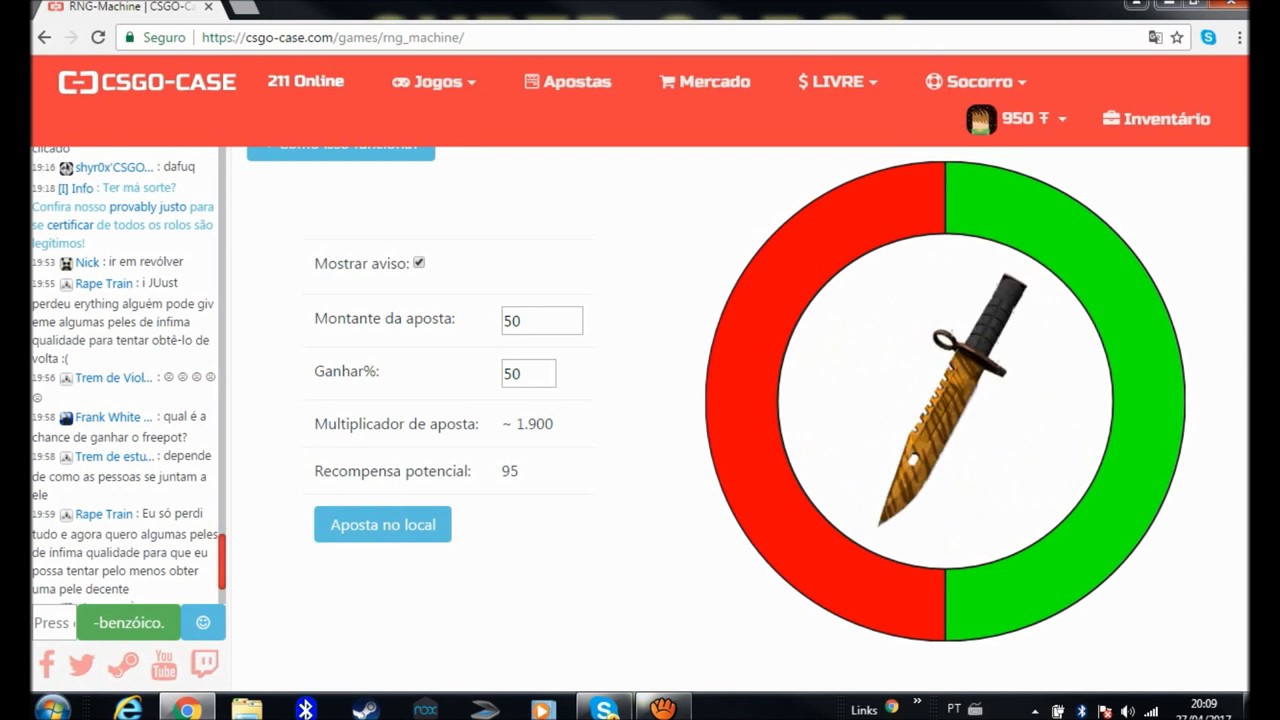Click the network signal tray icon

click(1151, 711)
